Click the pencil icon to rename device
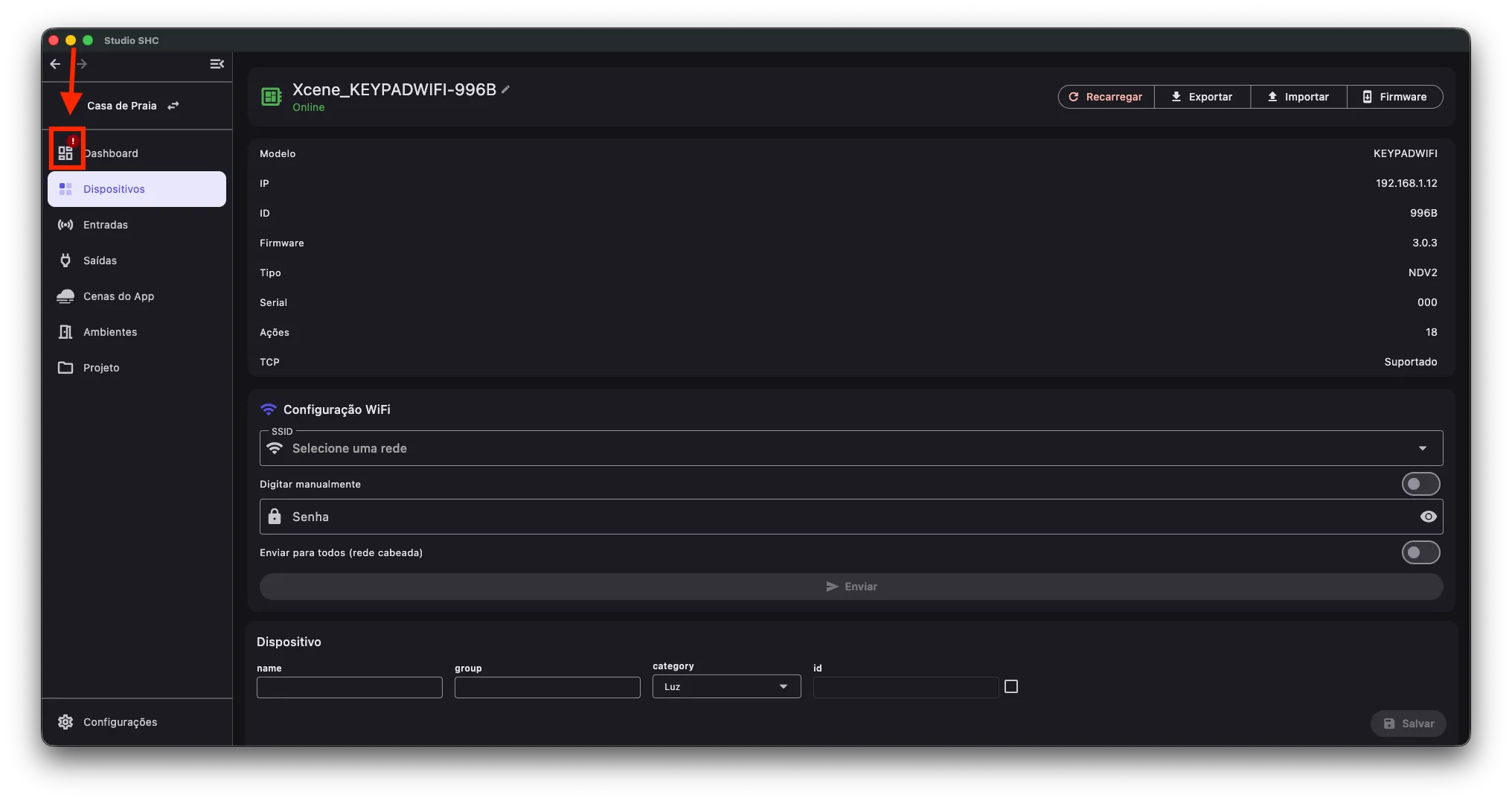Image resolution: width=1512 pixels, height=801 pixels. (506, 89)
